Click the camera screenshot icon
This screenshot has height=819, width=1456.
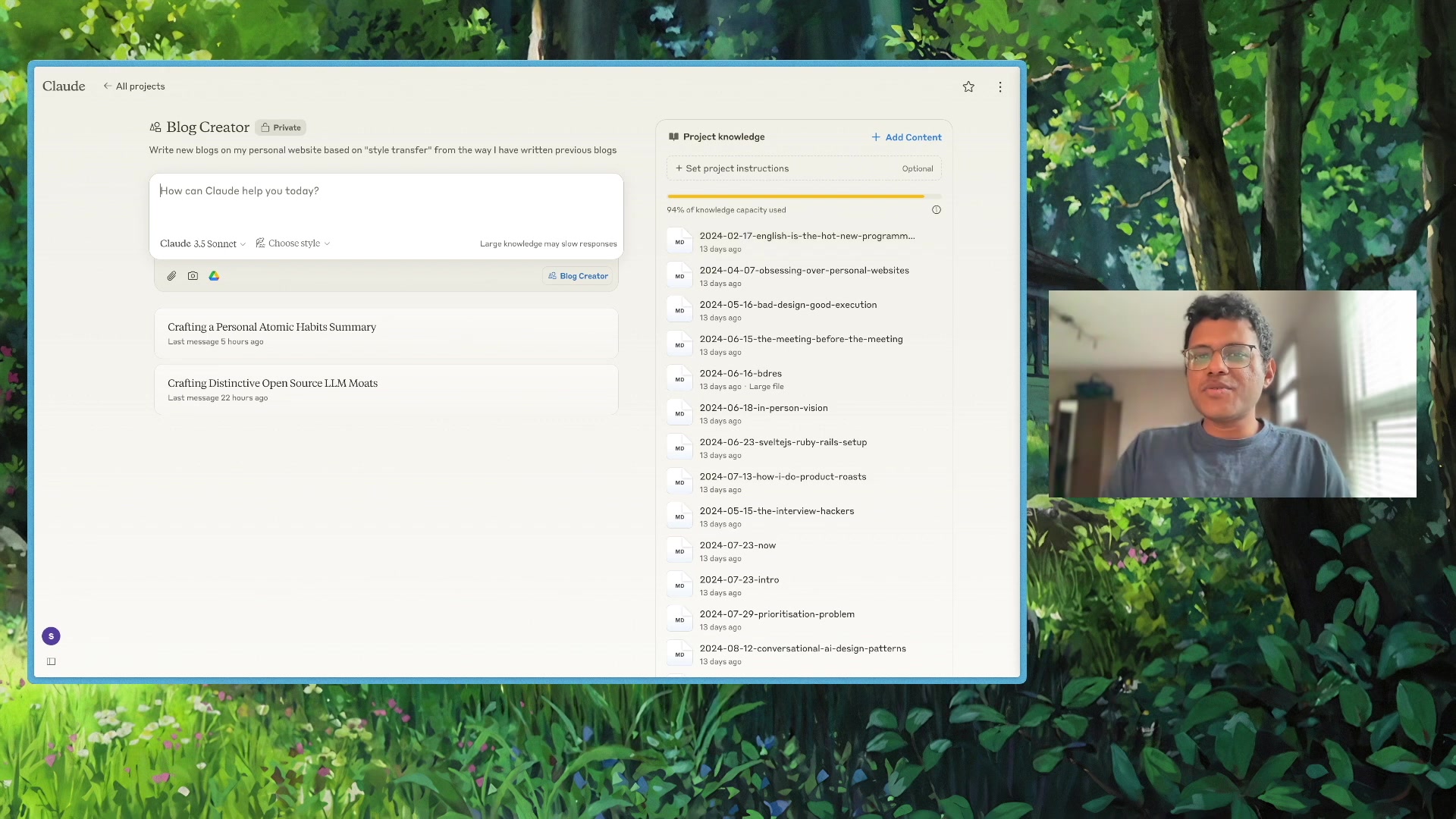coord(193,276)
